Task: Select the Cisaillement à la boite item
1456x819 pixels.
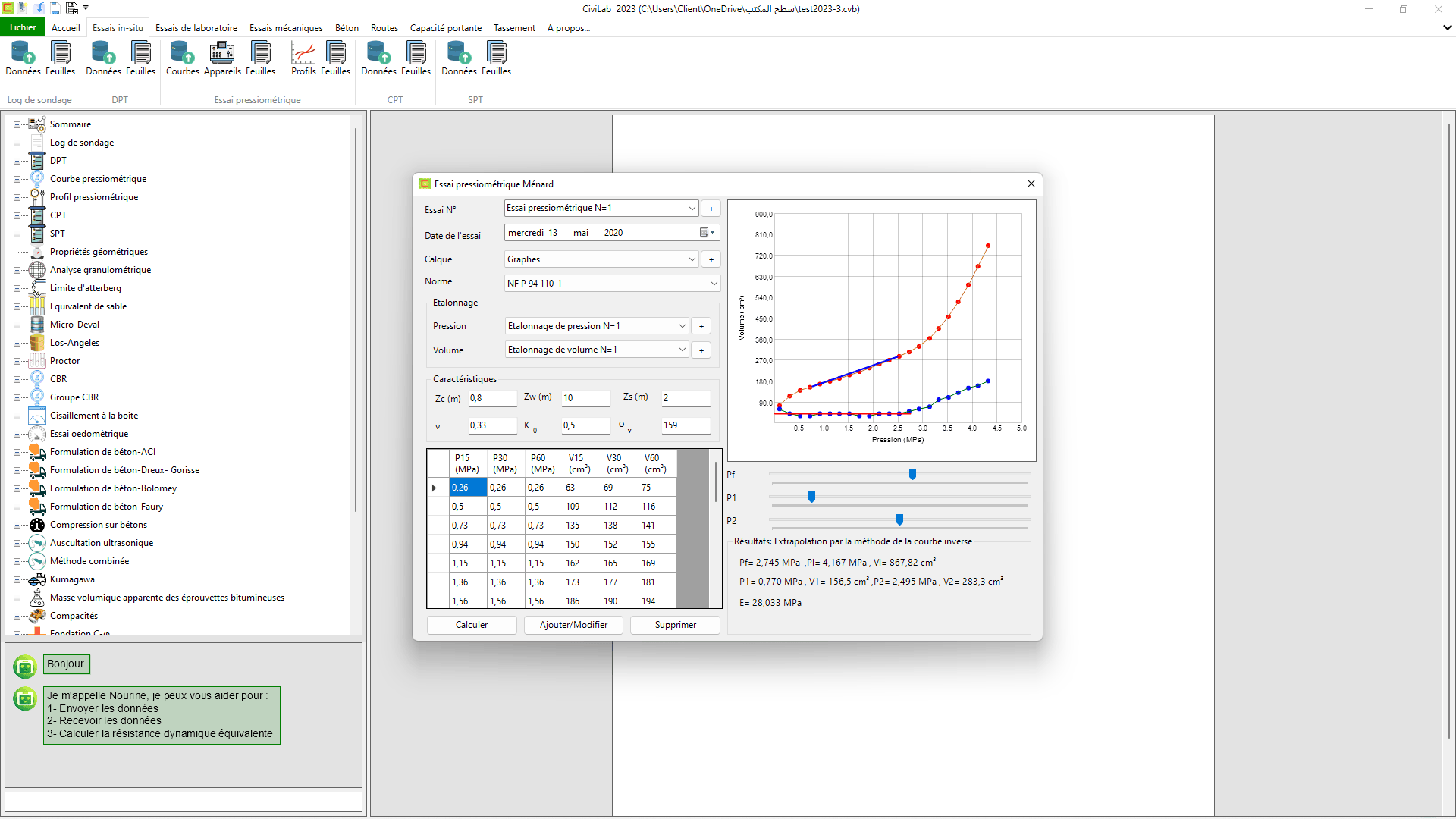Action: tap(93, 416)
